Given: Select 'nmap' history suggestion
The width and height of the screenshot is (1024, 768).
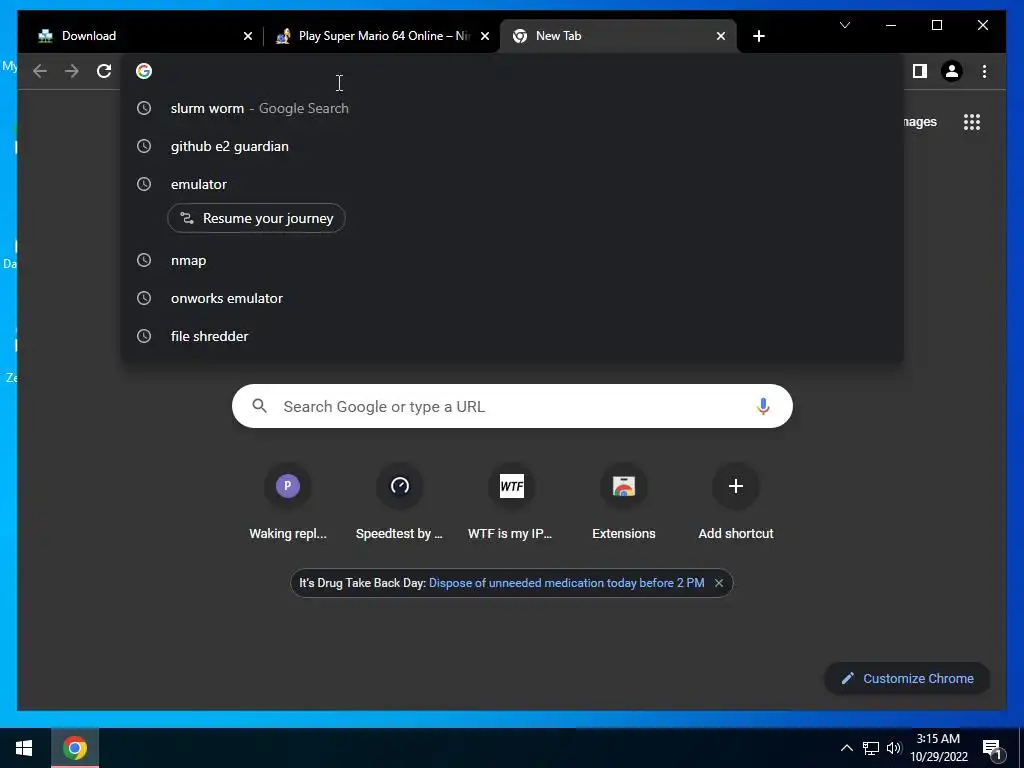Looking at the screenshot, I should [513, 261].
